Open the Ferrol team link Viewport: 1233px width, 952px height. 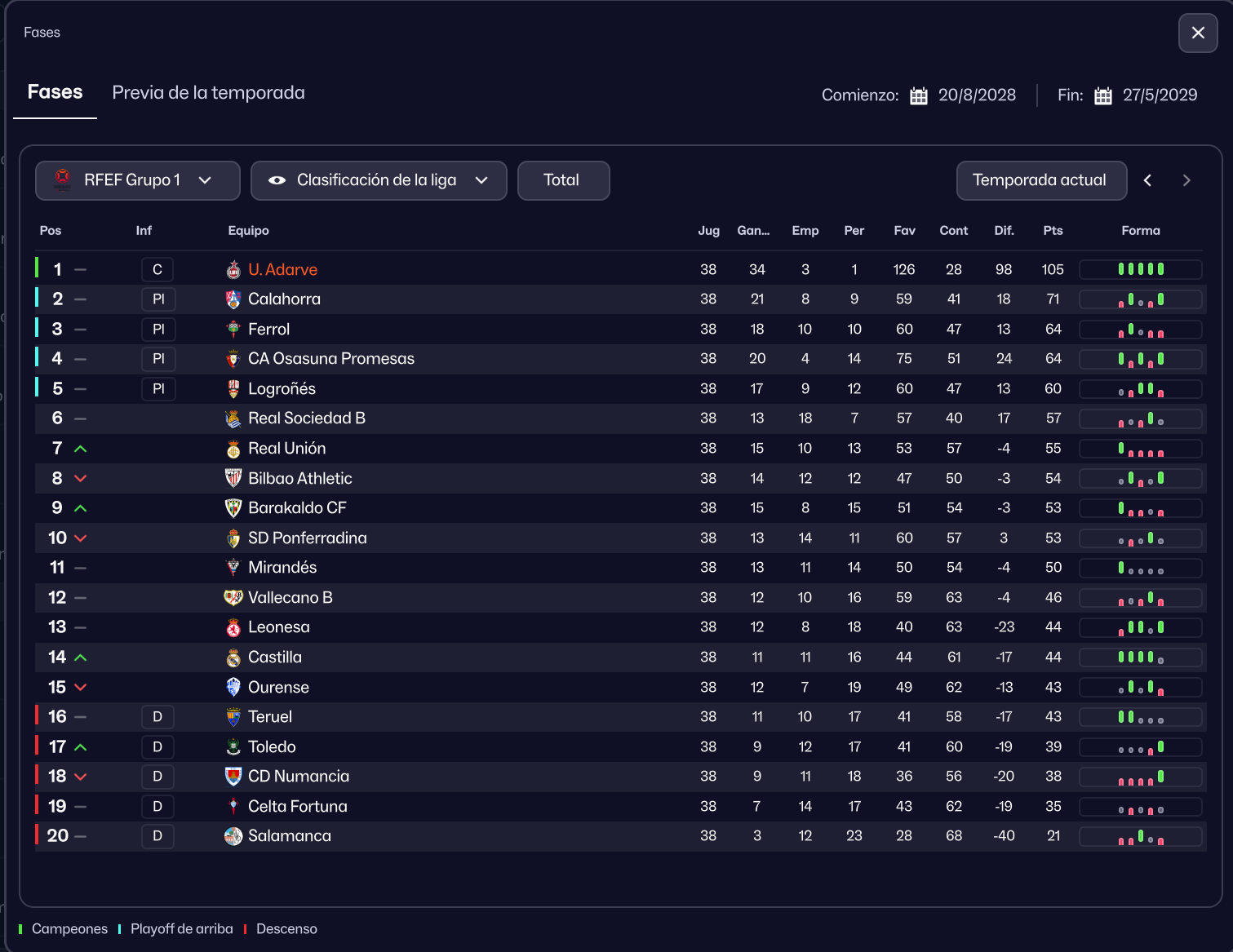(268, 330)
